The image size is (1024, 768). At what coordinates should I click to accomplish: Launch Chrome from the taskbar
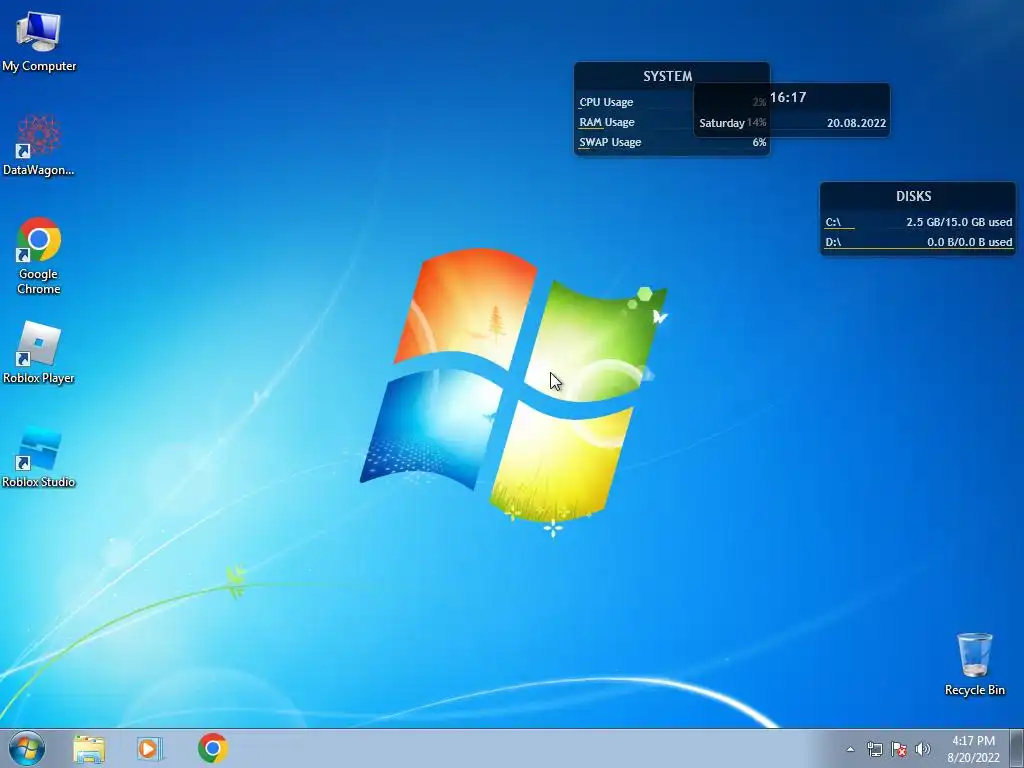[x=212, y=748]
